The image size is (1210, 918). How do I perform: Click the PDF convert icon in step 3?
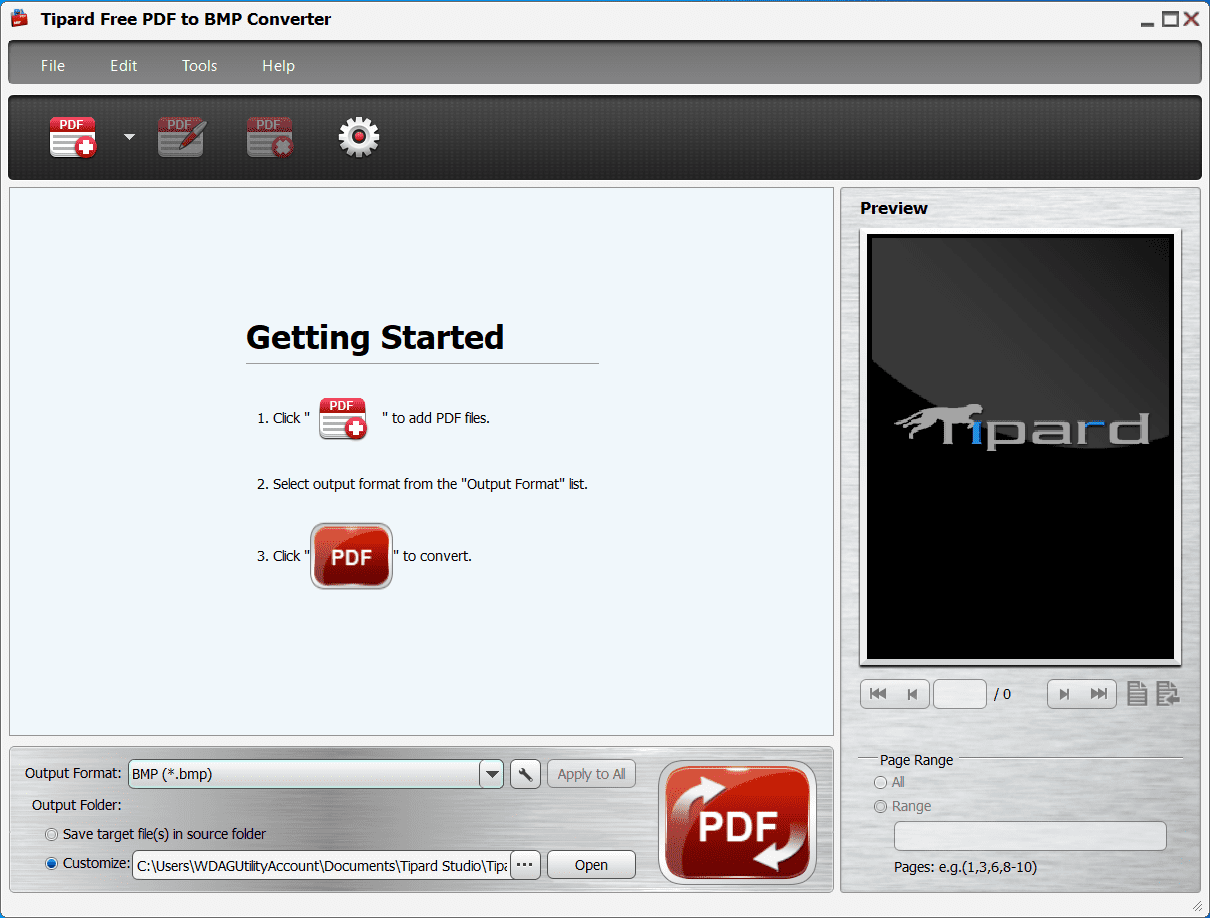351,556
